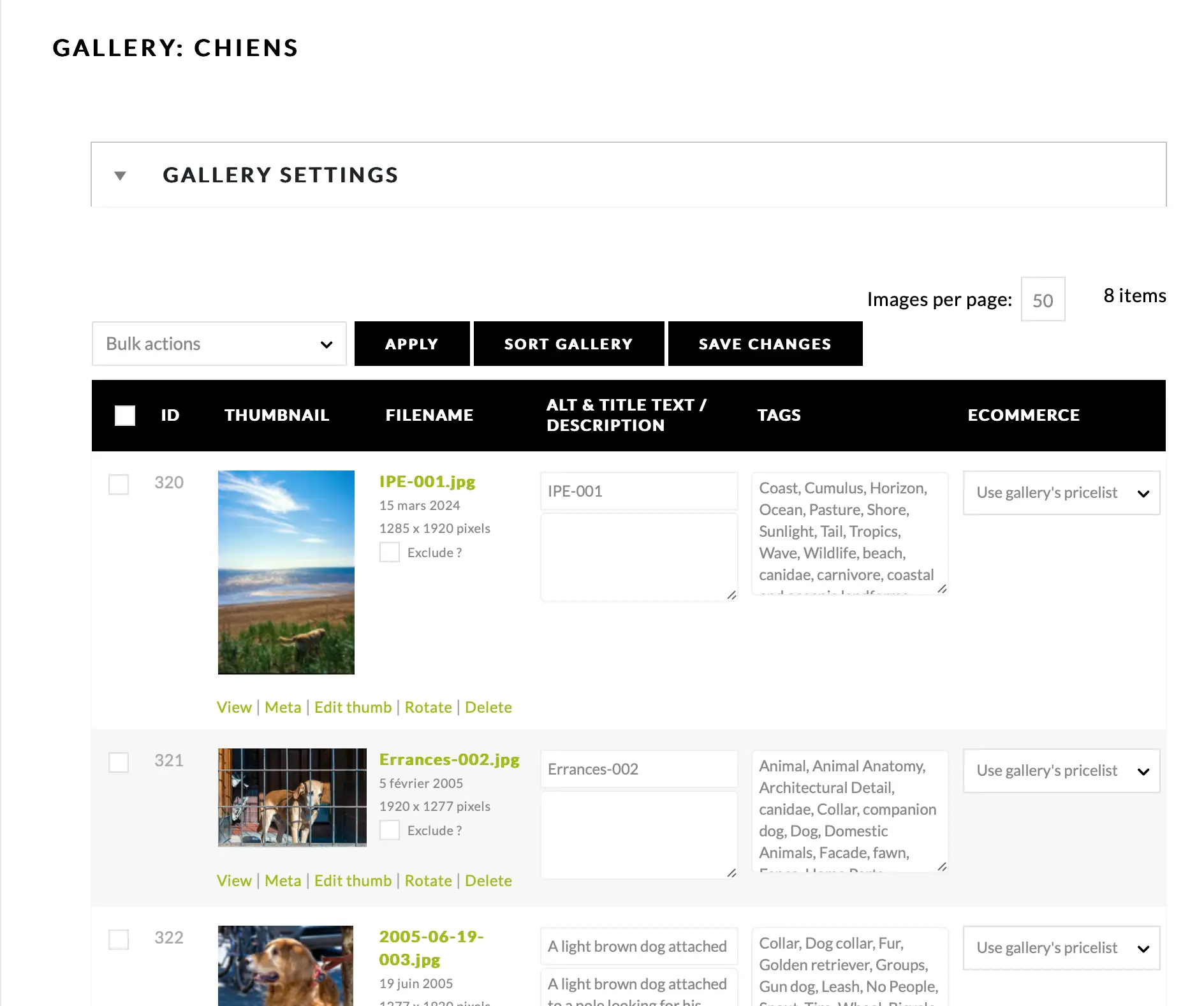Select the checkbox for image 320

119,484
